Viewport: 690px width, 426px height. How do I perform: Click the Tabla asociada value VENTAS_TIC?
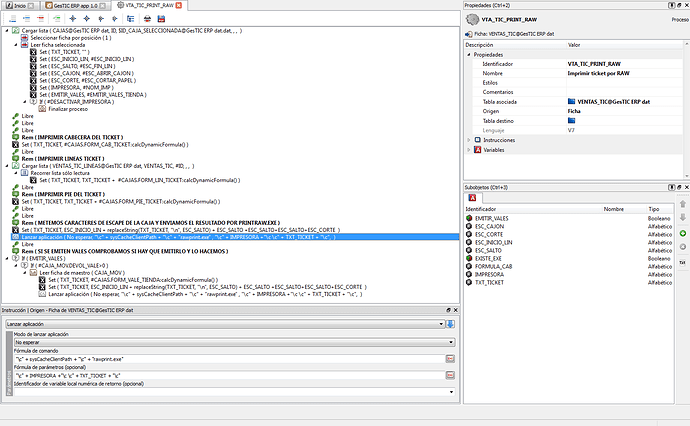[x=613, y=102]
